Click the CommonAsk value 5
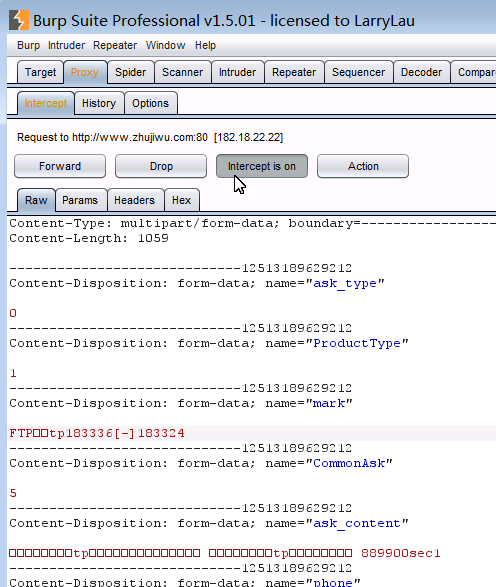The image size is (496, 587). 13,493
